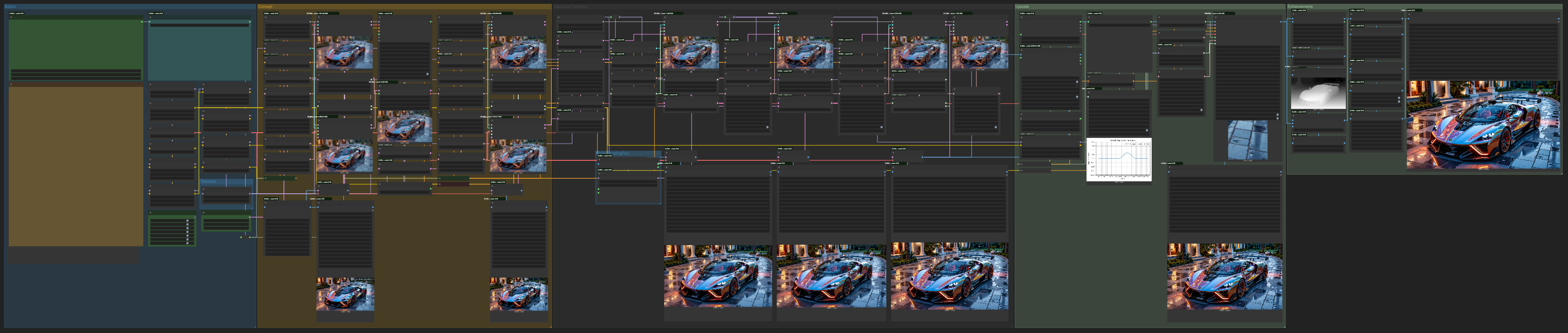Image resolution: width=1568 pixels, height=333 pixels.
Task: Click inside the large brown text area
Action: pos(76,164)
